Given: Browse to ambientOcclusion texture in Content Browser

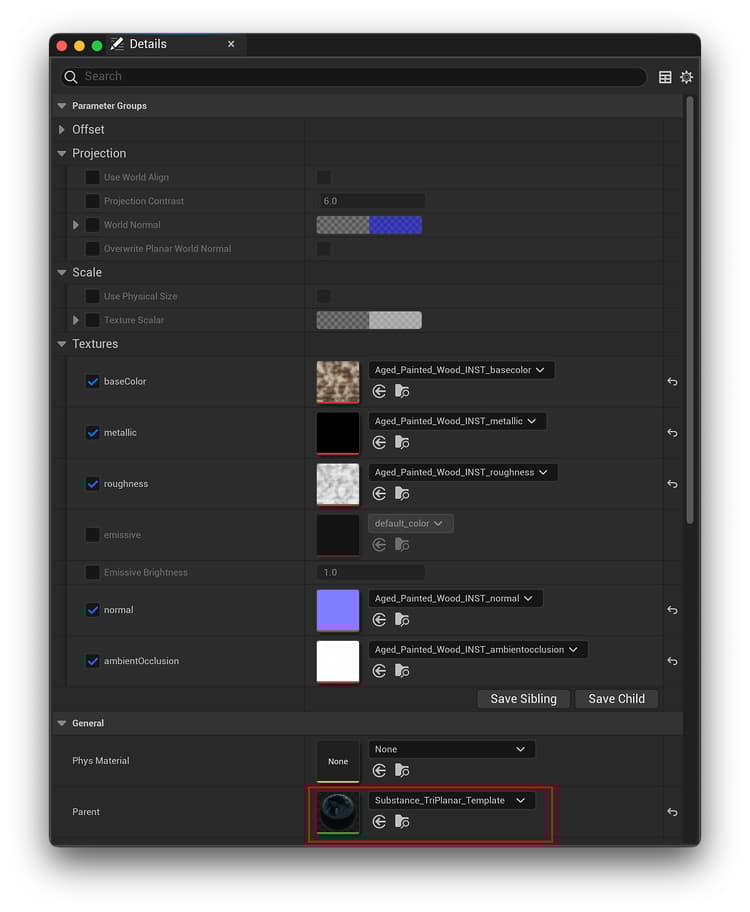Looking at the screenshot, I should pos(402,671).
